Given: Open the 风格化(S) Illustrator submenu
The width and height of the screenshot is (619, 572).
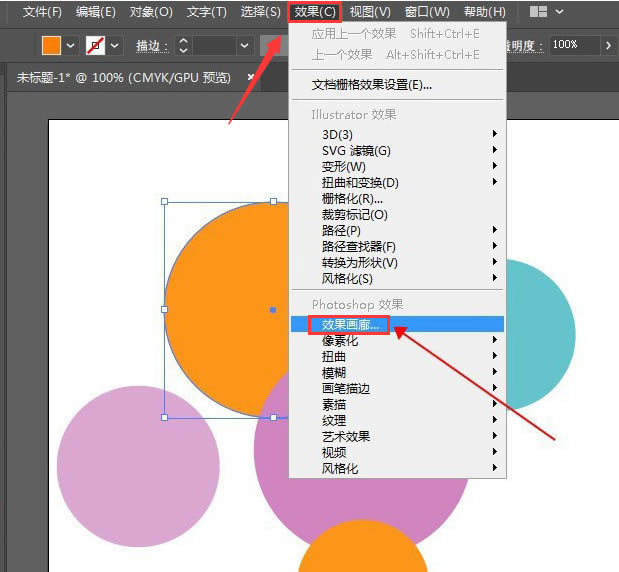Looking at the screenshot, I should point(398,279).
